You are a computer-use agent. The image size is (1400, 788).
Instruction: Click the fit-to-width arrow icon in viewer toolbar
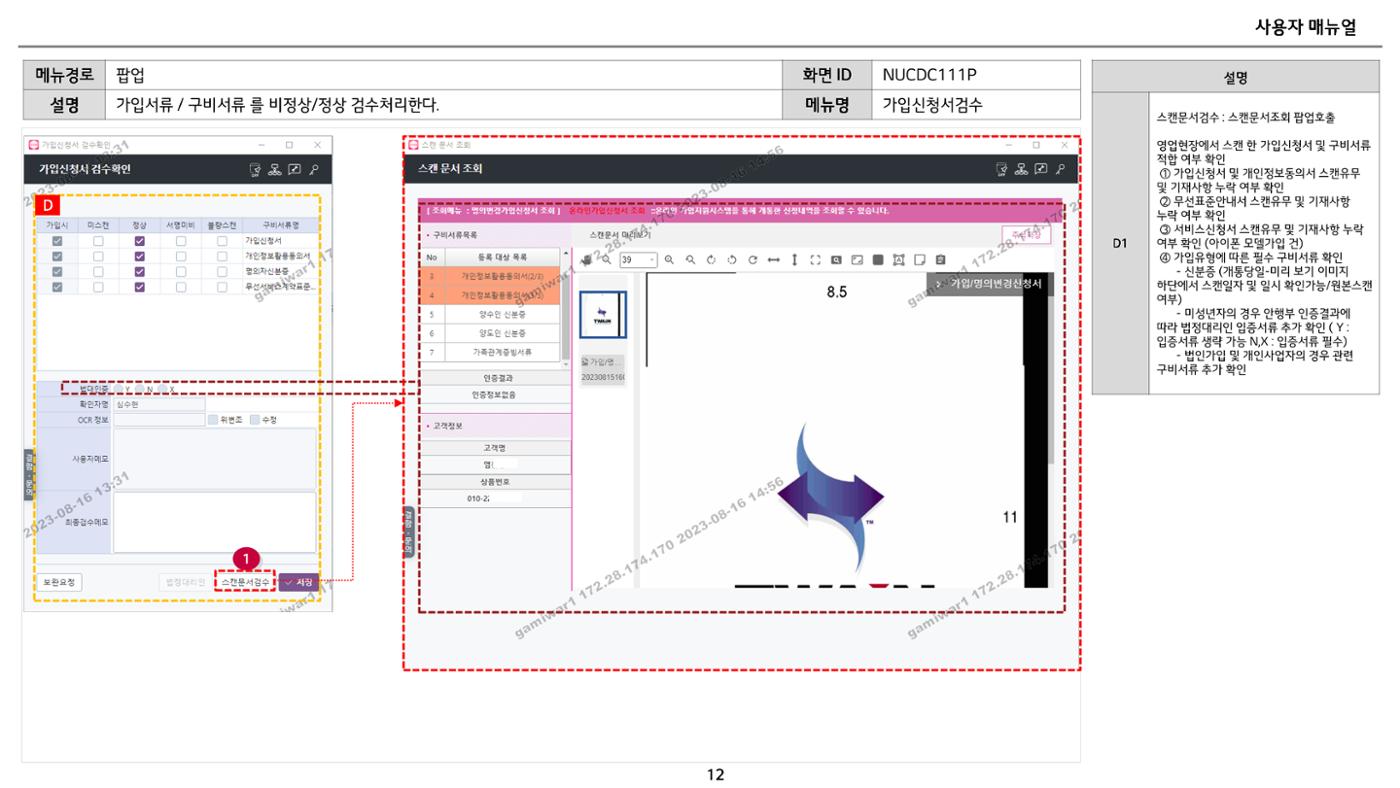click(773, 260)
